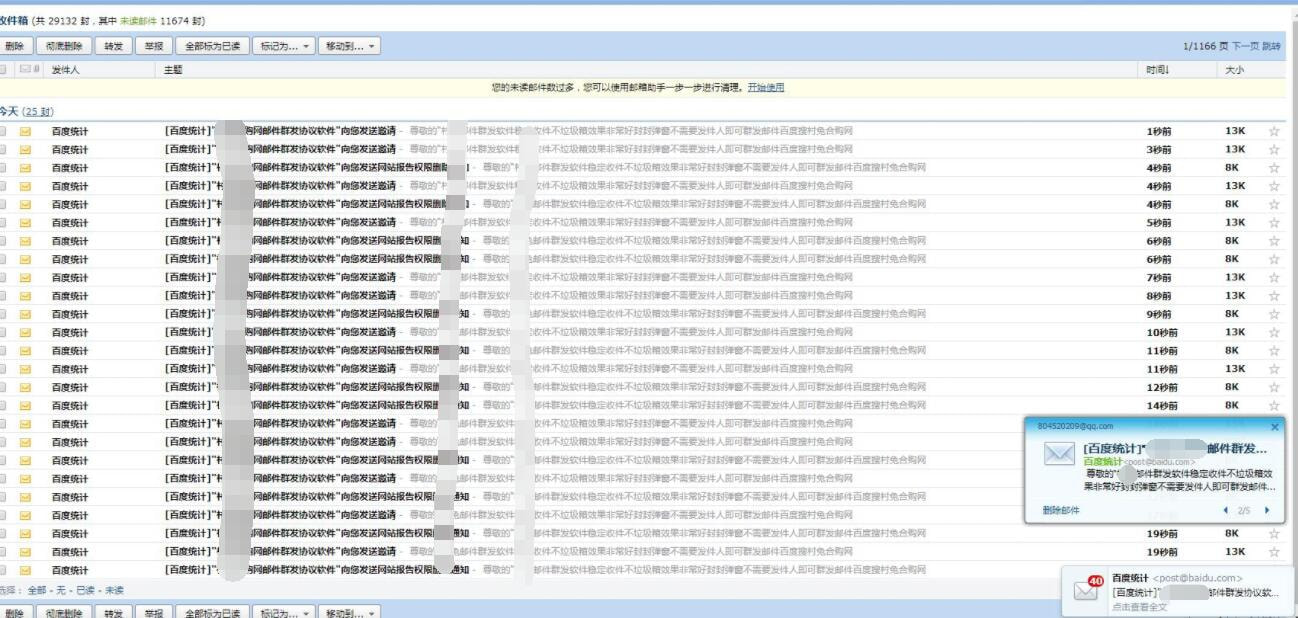1298x618 pixels.
Task: Click the envelope icon with the 40 badge
Action: 1087,588
